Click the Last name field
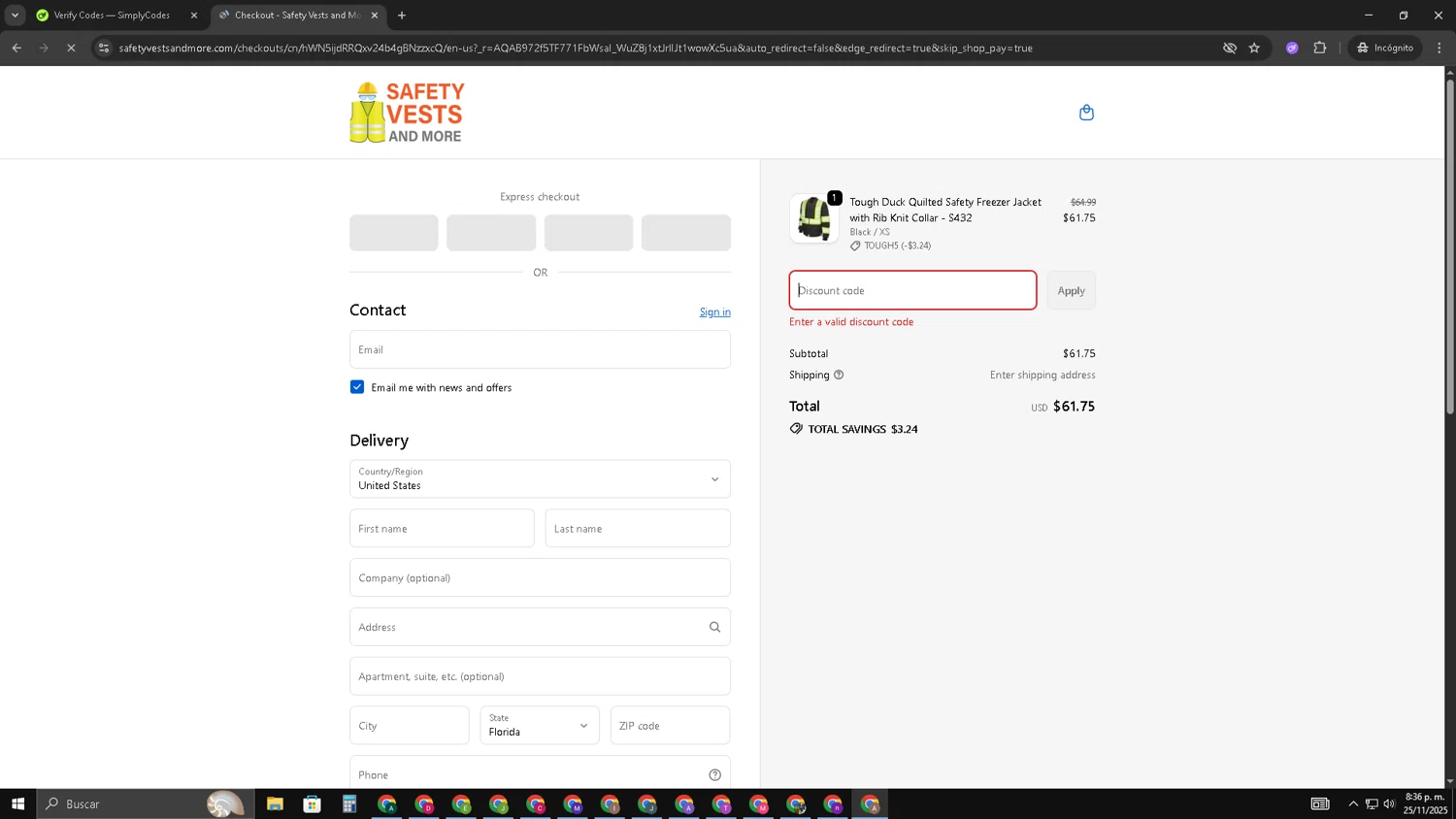This screenshot has width=1456, height=819. 638,528
